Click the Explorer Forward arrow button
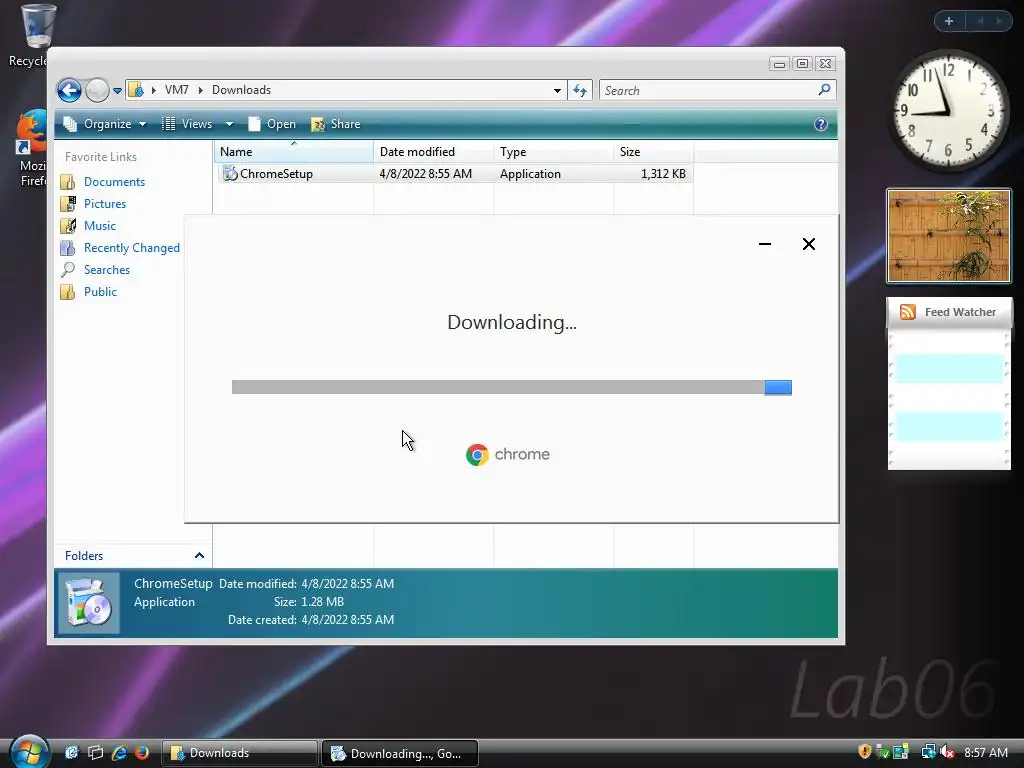The height and width of the screenshot is (768, 1024). [97, 90]
